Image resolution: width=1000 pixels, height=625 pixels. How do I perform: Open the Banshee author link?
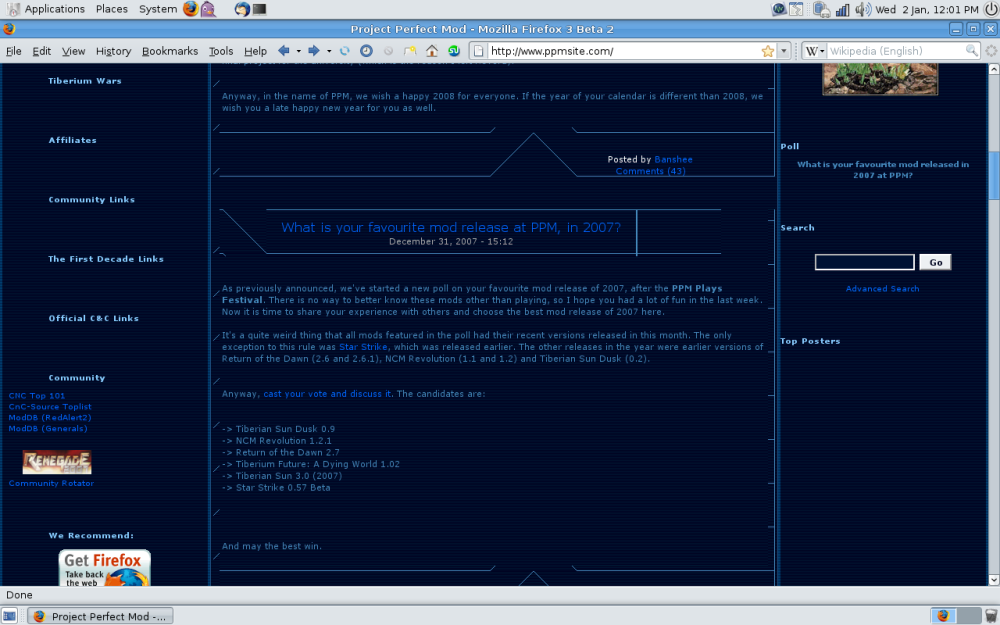[673, 159]
